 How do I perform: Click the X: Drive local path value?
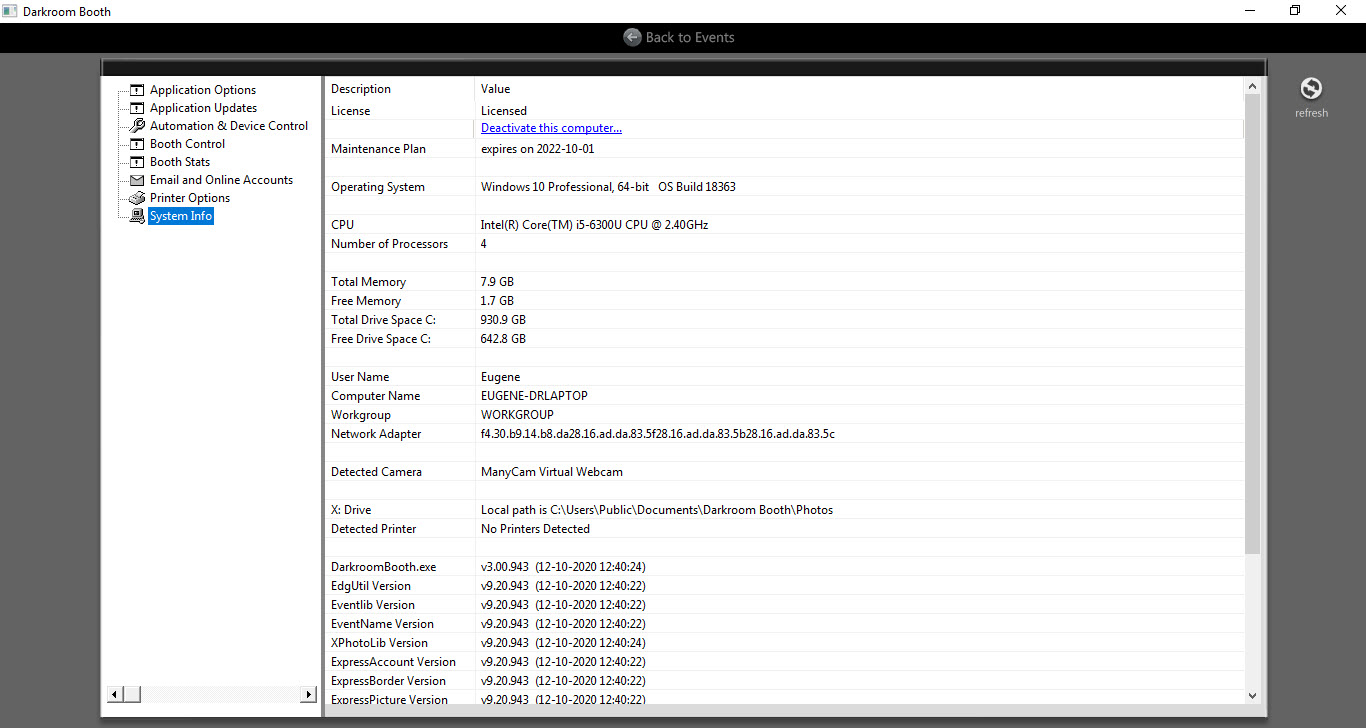click(x=657, y=510)
